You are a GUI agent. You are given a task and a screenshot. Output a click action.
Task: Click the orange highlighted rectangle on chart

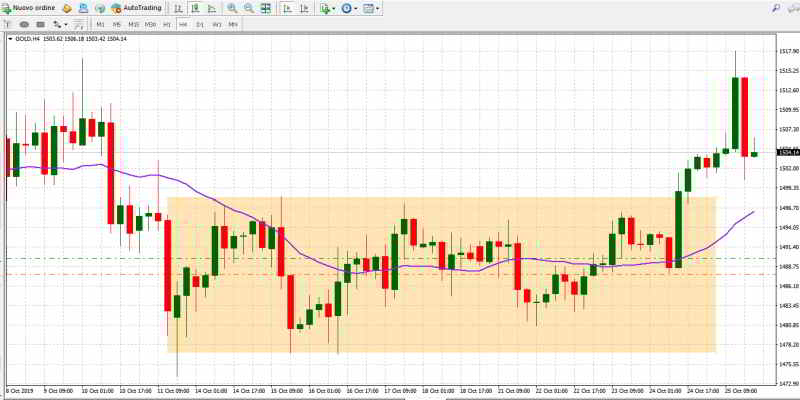[440, 320]
